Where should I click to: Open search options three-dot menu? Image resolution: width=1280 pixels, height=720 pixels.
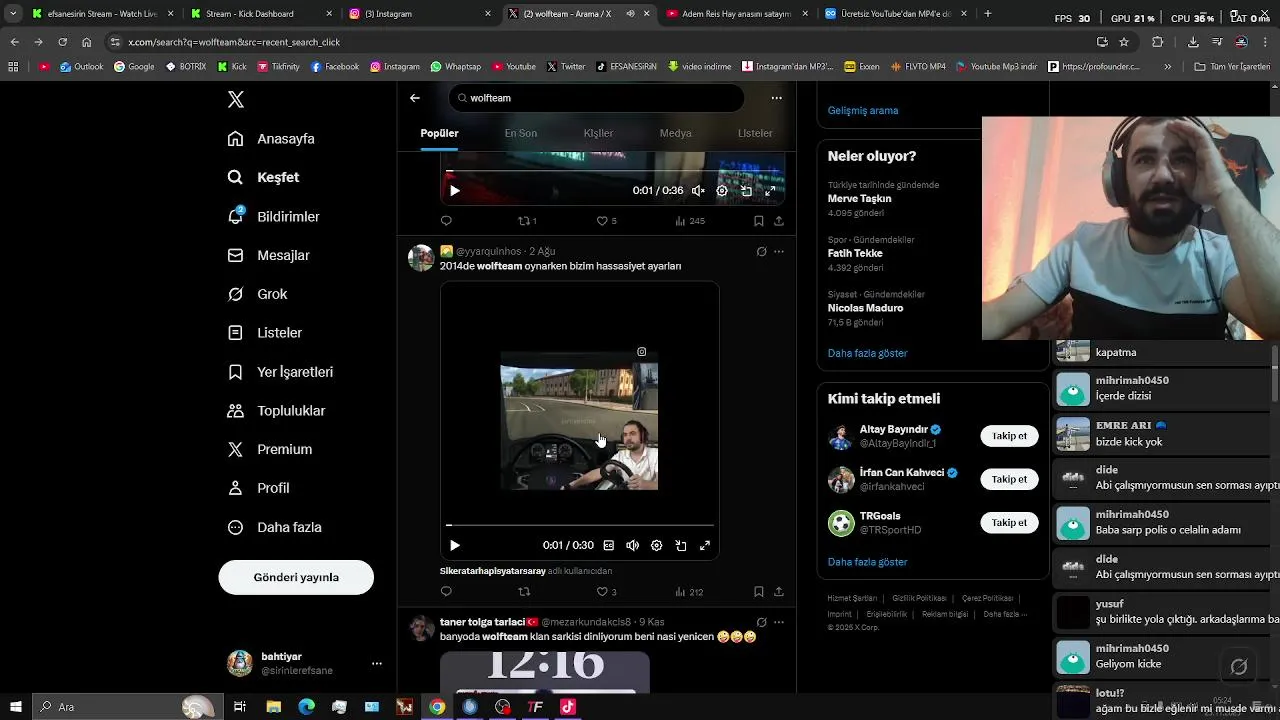[776, 98]
